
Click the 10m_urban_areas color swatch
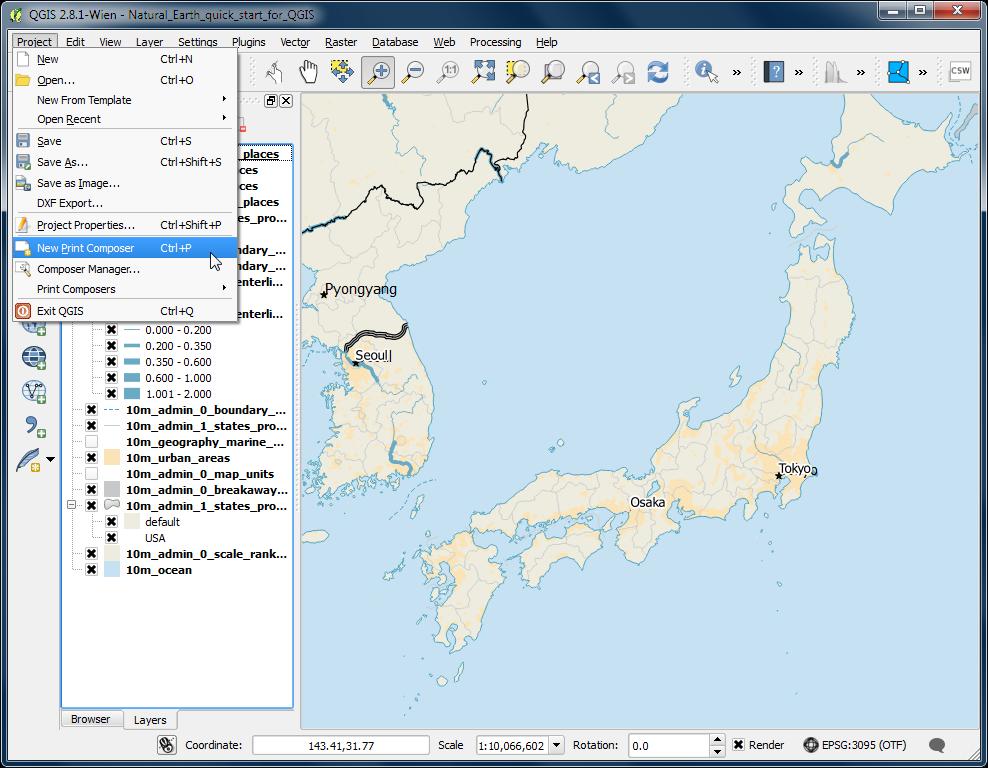[112, 458]
